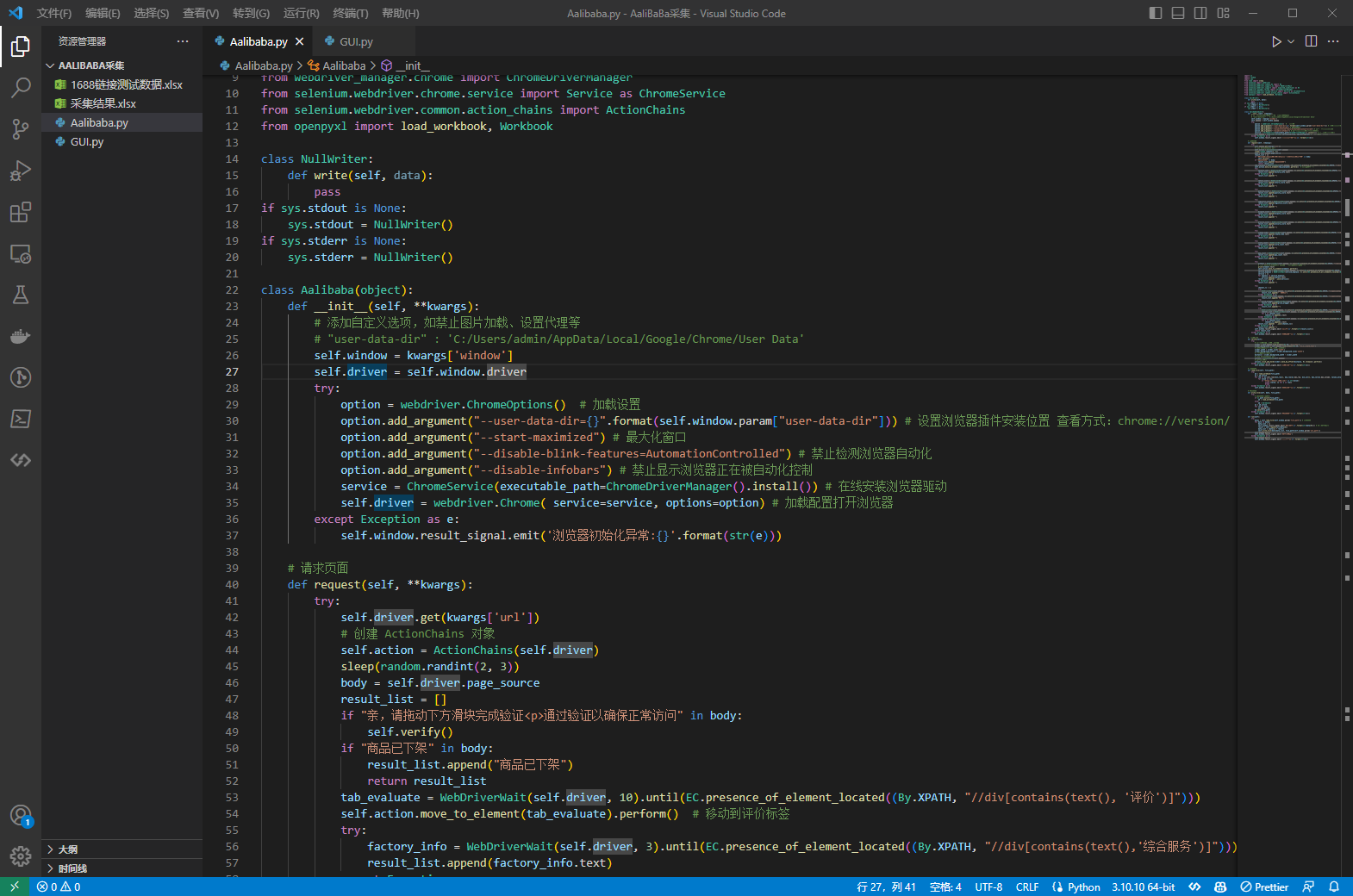Split the editor to the right

point(1311,41)
